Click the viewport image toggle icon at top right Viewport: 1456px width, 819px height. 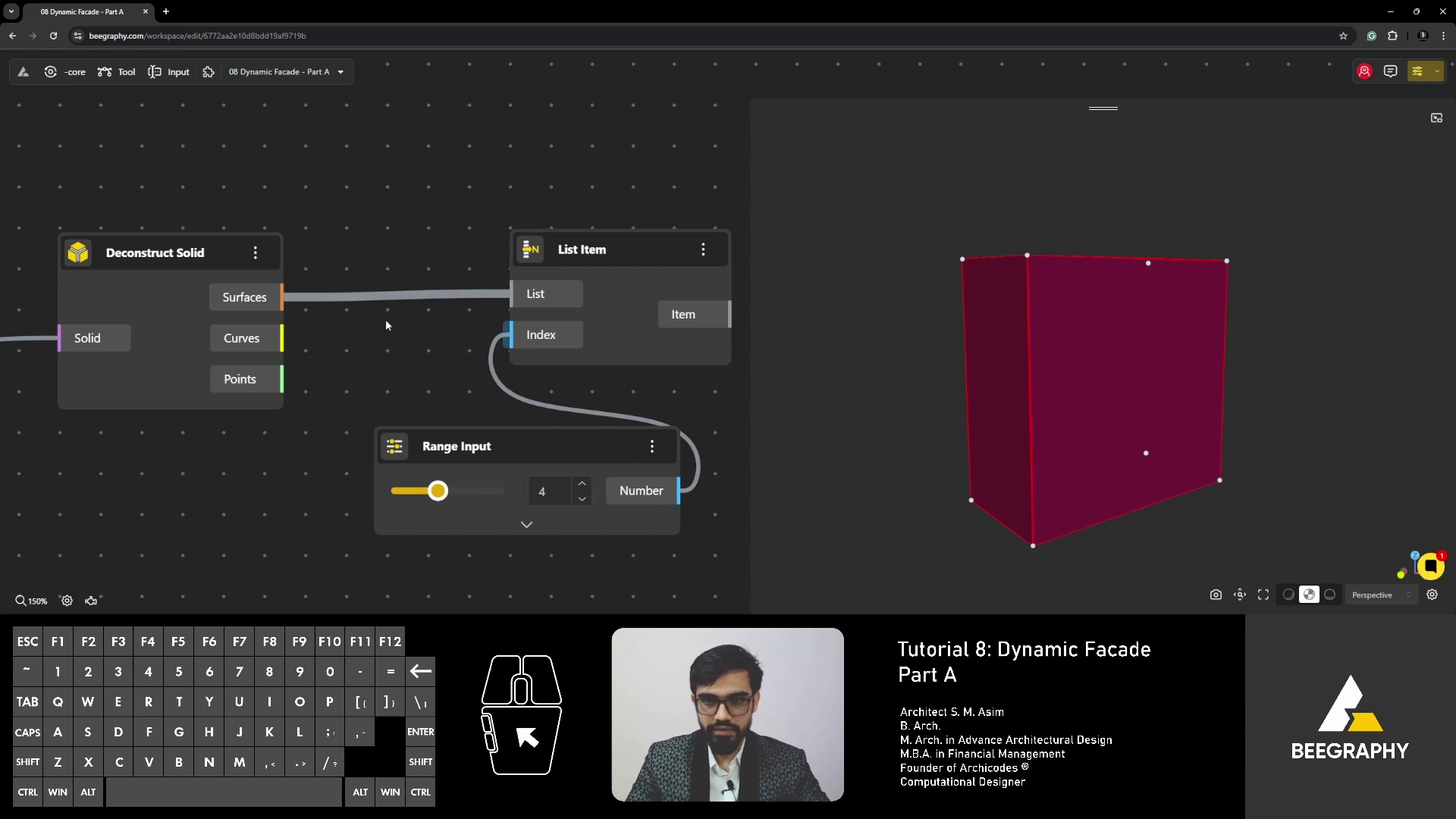coord(1436,118)
